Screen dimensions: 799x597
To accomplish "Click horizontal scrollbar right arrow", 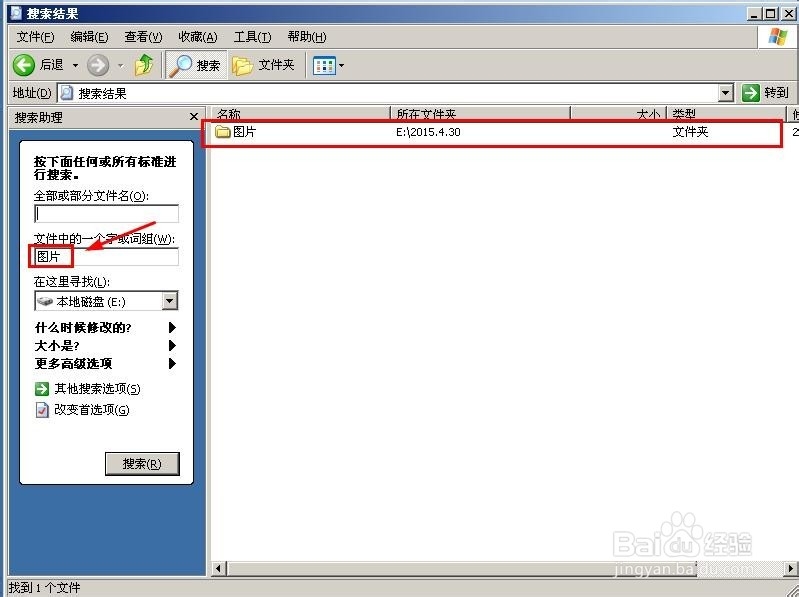I will 791,568.
